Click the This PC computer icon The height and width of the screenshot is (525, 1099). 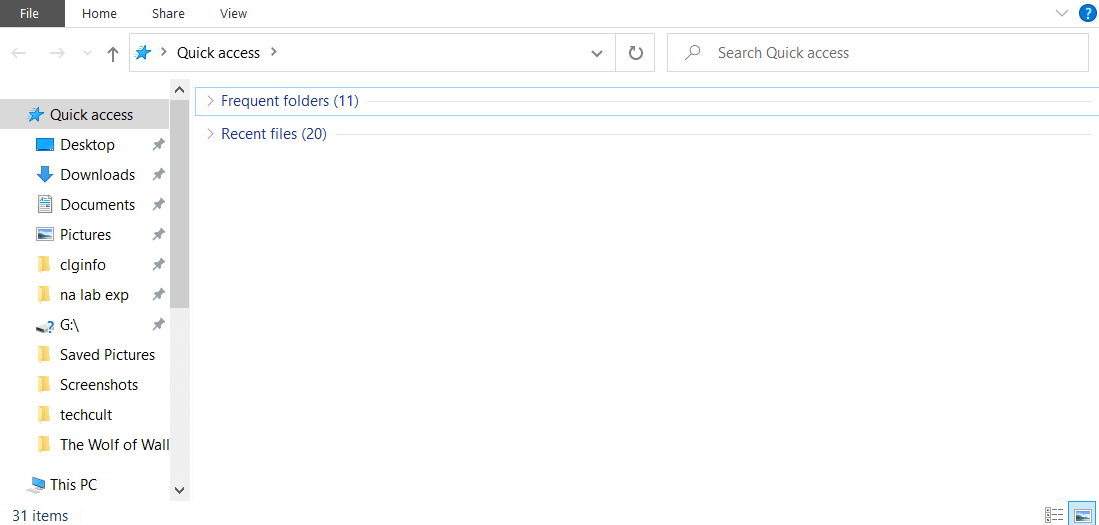coord(35,484)
